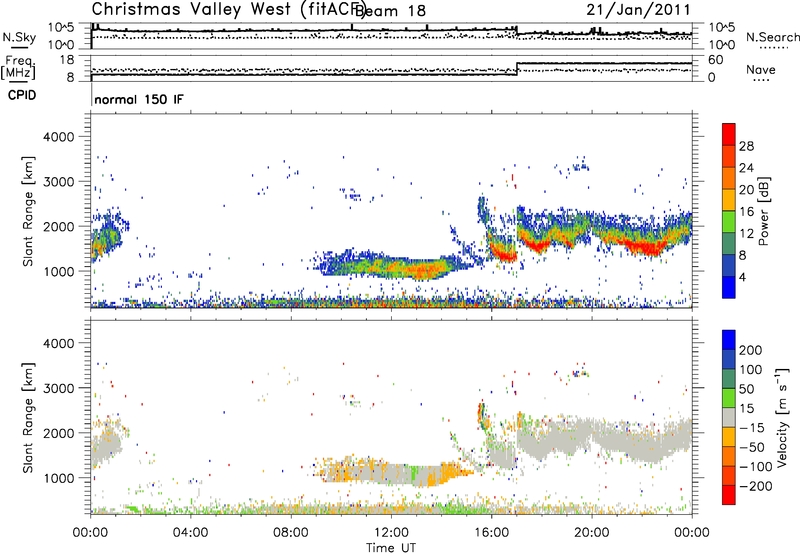The width and height of the screenshot is (800, 554).
Task: Click the 'N.Search' legend label
Action: click(x=772, y=37)
